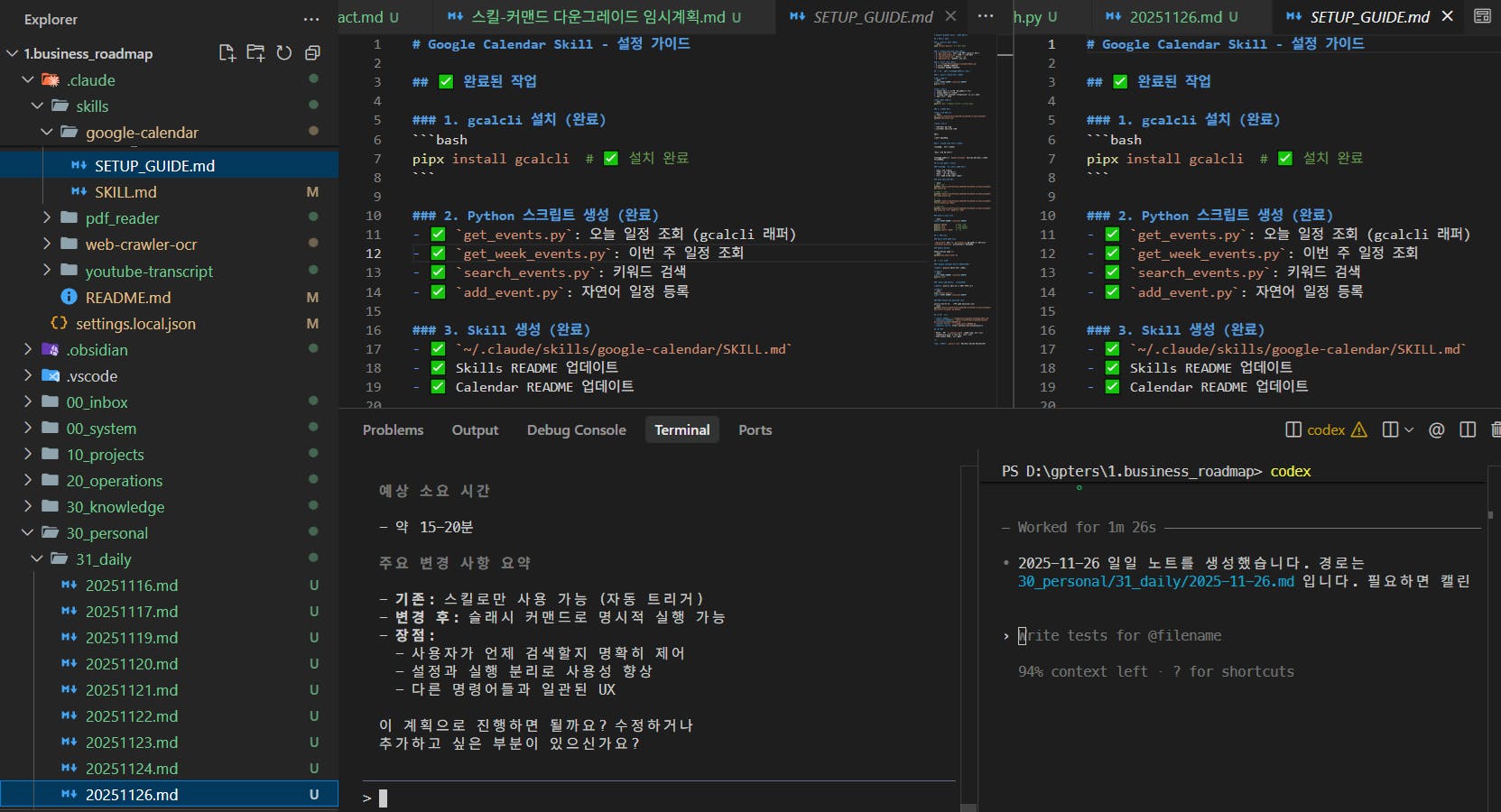Switch to the Output tab
Image resolution: width=1501 pixels, height=812 pixels.
pyautogui.click(x=475, y=429)
